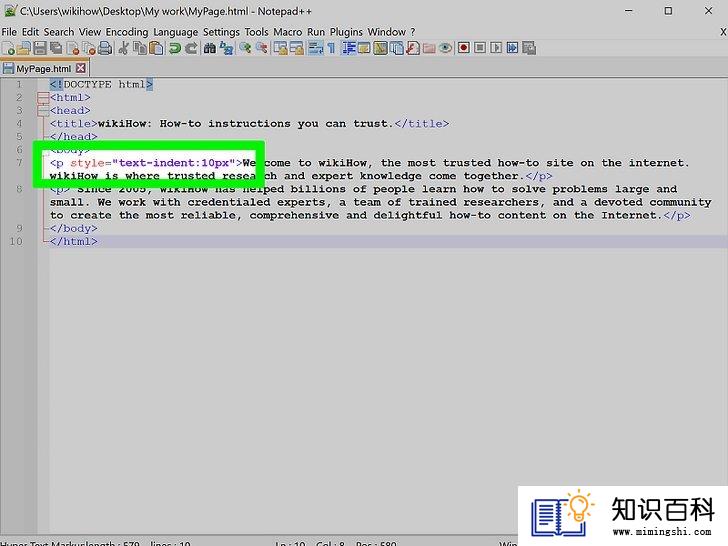Open the Run menu
728x546 pixels.
point(316,32)
